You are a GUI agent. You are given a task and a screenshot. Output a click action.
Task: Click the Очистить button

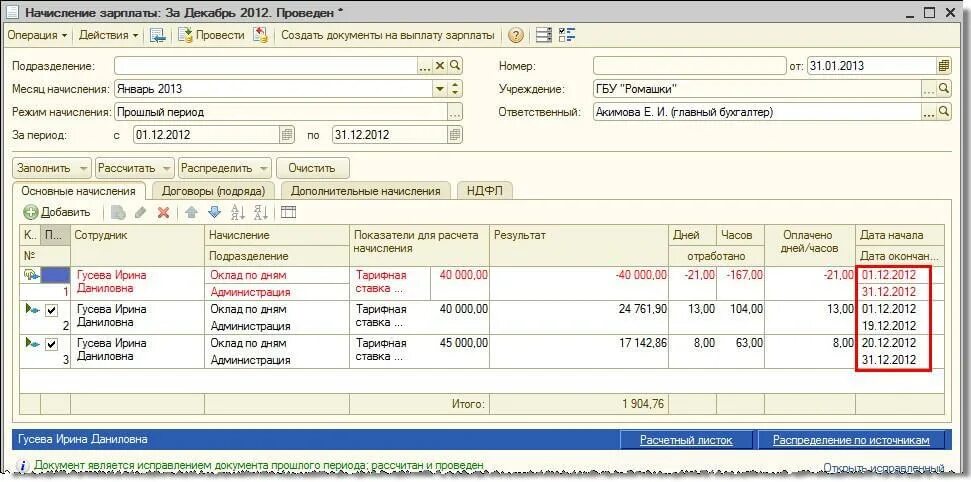coord(312,168)
